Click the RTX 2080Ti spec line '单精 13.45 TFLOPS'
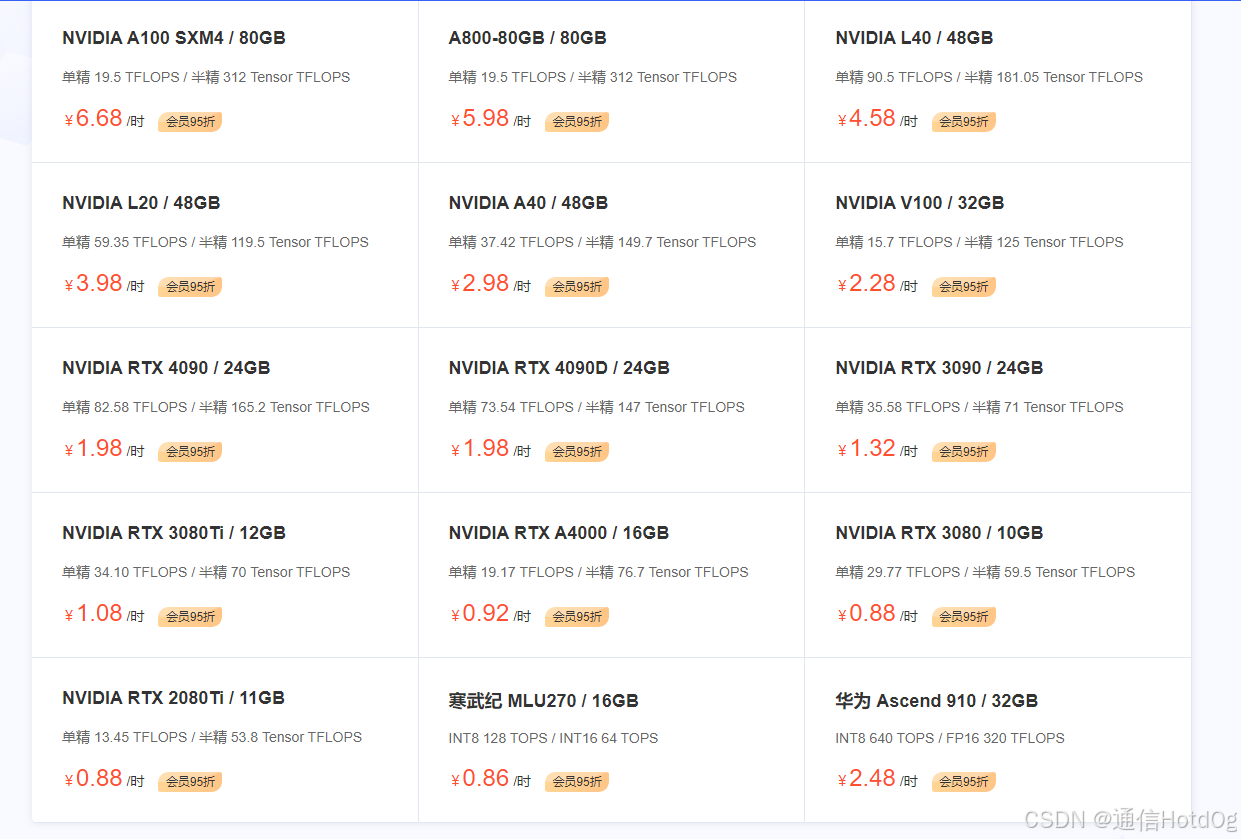 tap(212, 737)
